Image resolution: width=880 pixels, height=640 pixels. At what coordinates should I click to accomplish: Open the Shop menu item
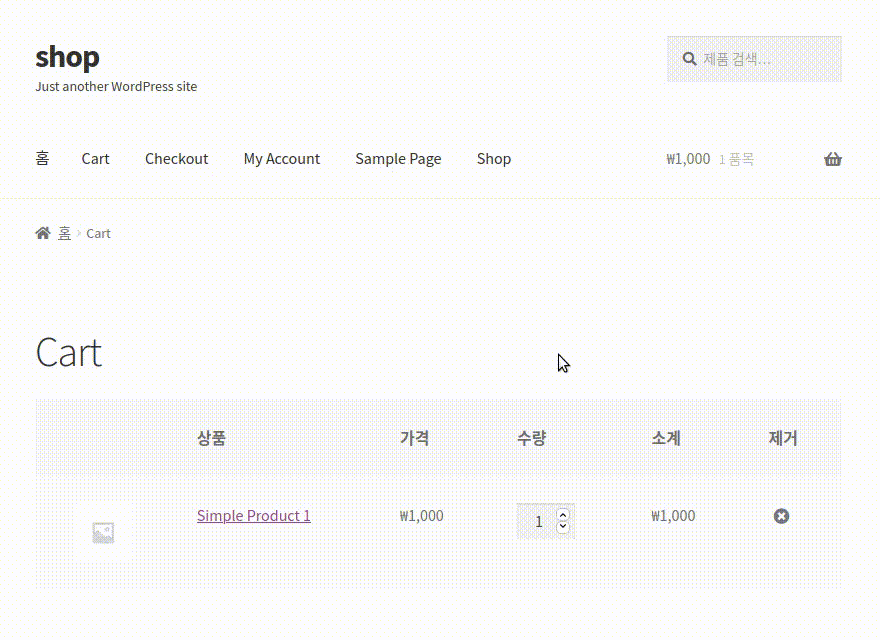(x=493, y=159)
